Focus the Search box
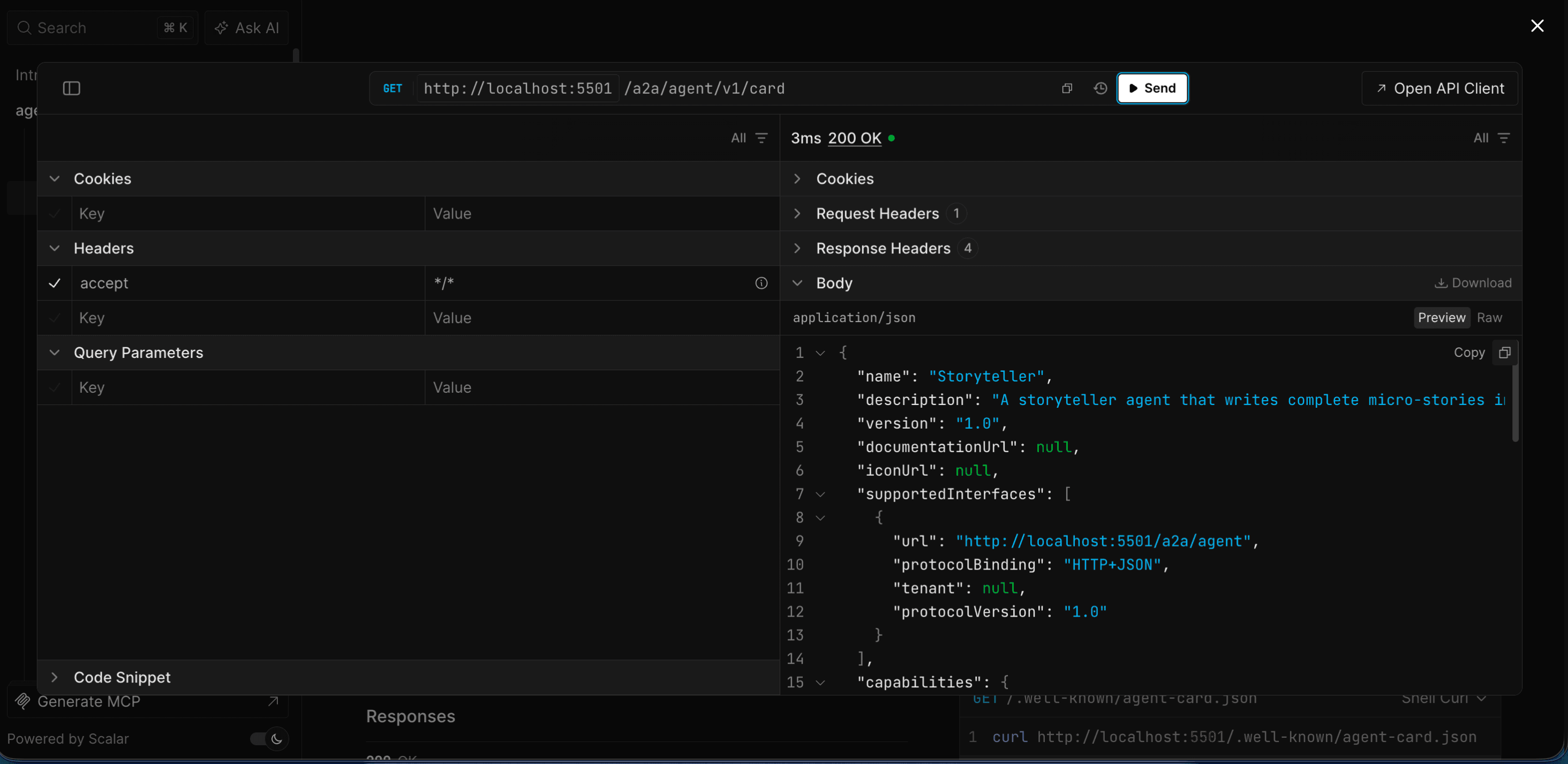The height and width of the screenshot is (764, 1568). [x=102, y=28]
